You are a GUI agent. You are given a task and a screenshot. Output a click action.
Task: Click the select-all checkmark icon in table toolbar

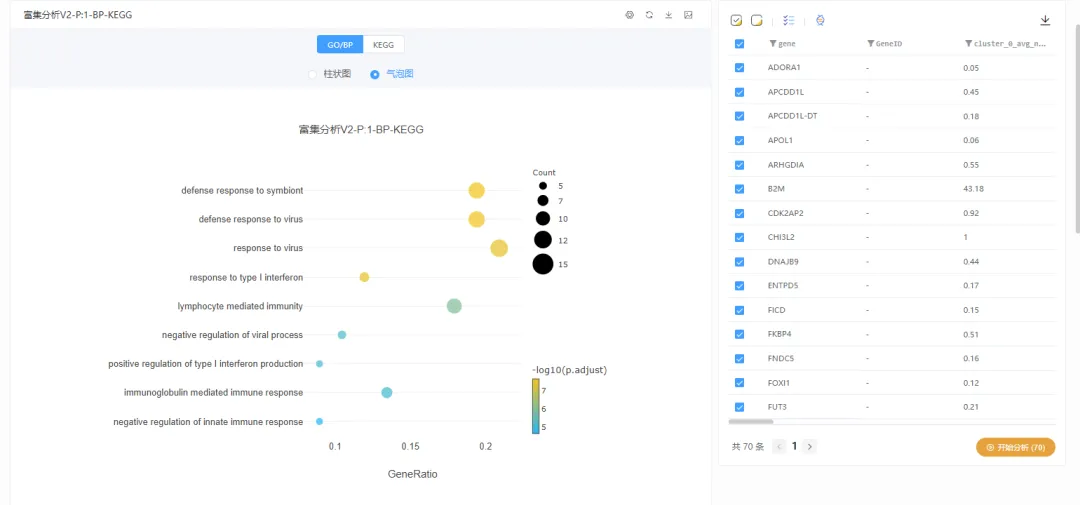click(736, 21)
